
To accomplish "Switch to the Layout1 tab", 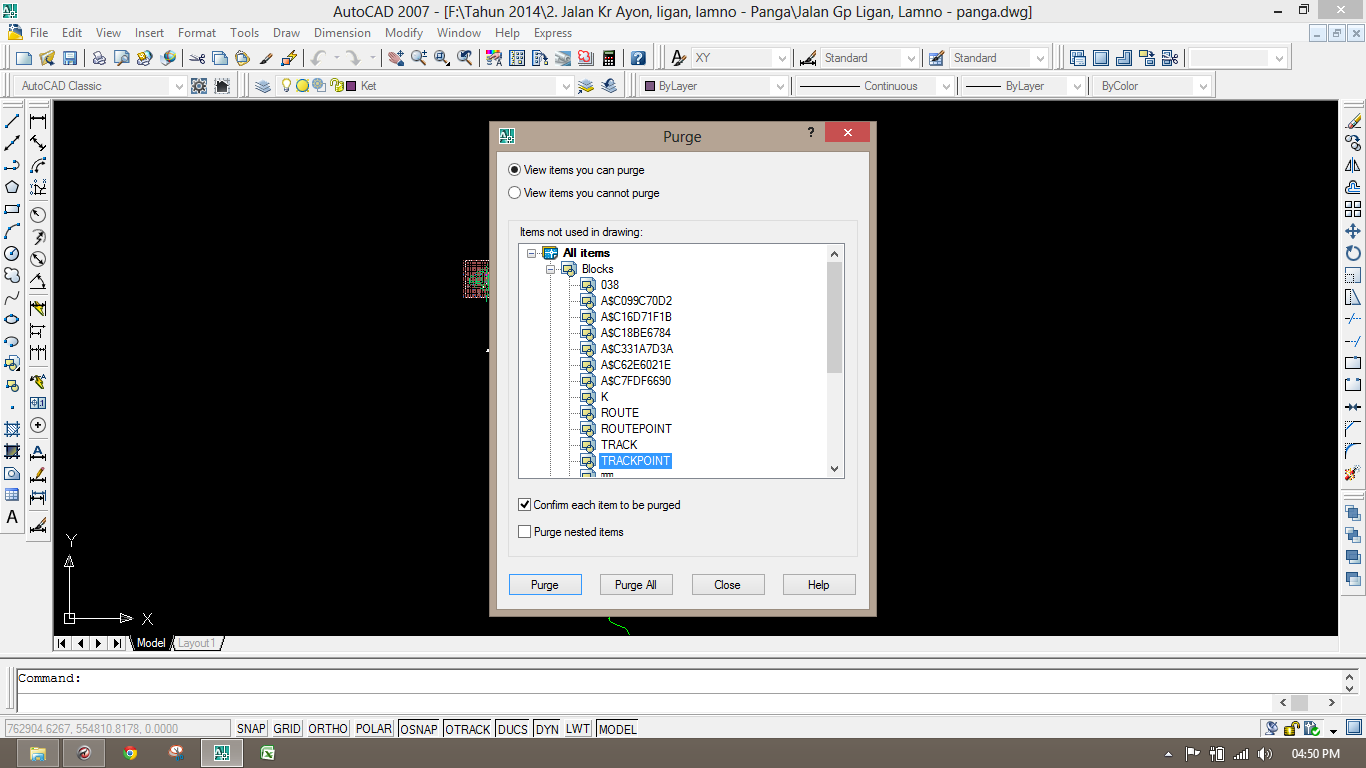I will pyautogui.click(x=197, y=643).
